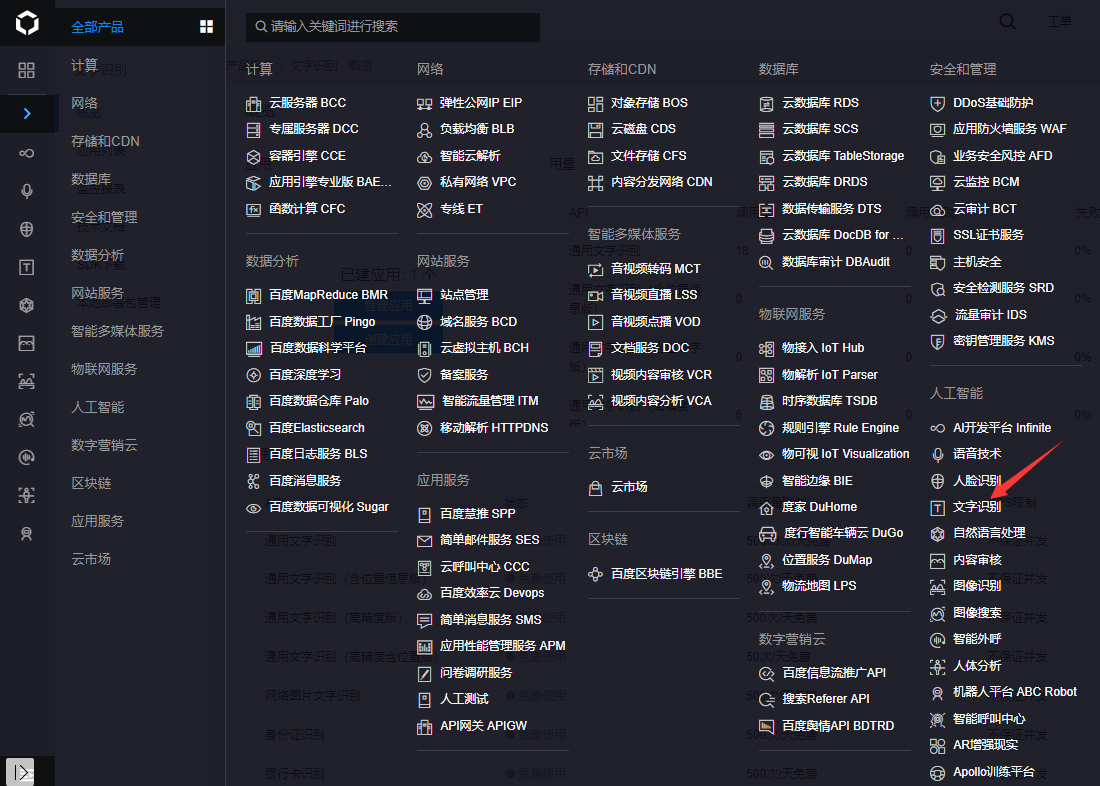Focus the keyword search input field
The height and width of the screenshot is (786, 1100).
pos(393,27)
